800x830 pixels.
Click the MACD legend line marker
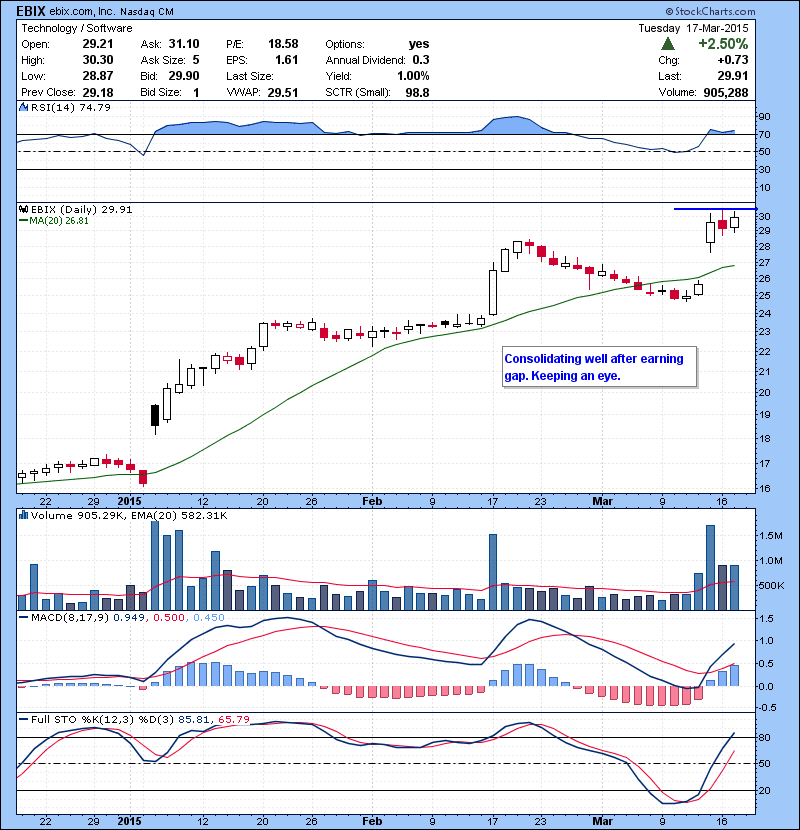23,617
